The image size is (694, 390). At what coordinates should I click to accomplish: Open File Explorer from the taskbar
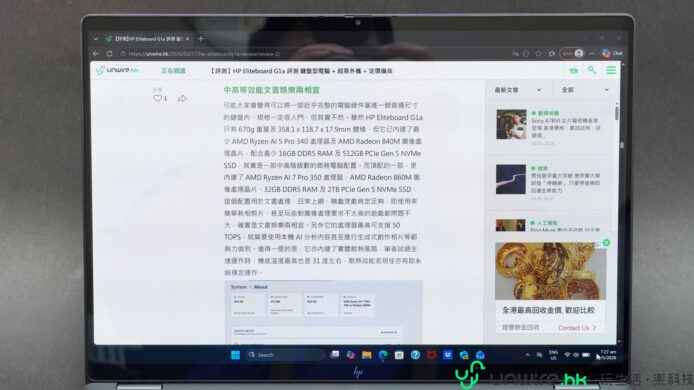366,355
